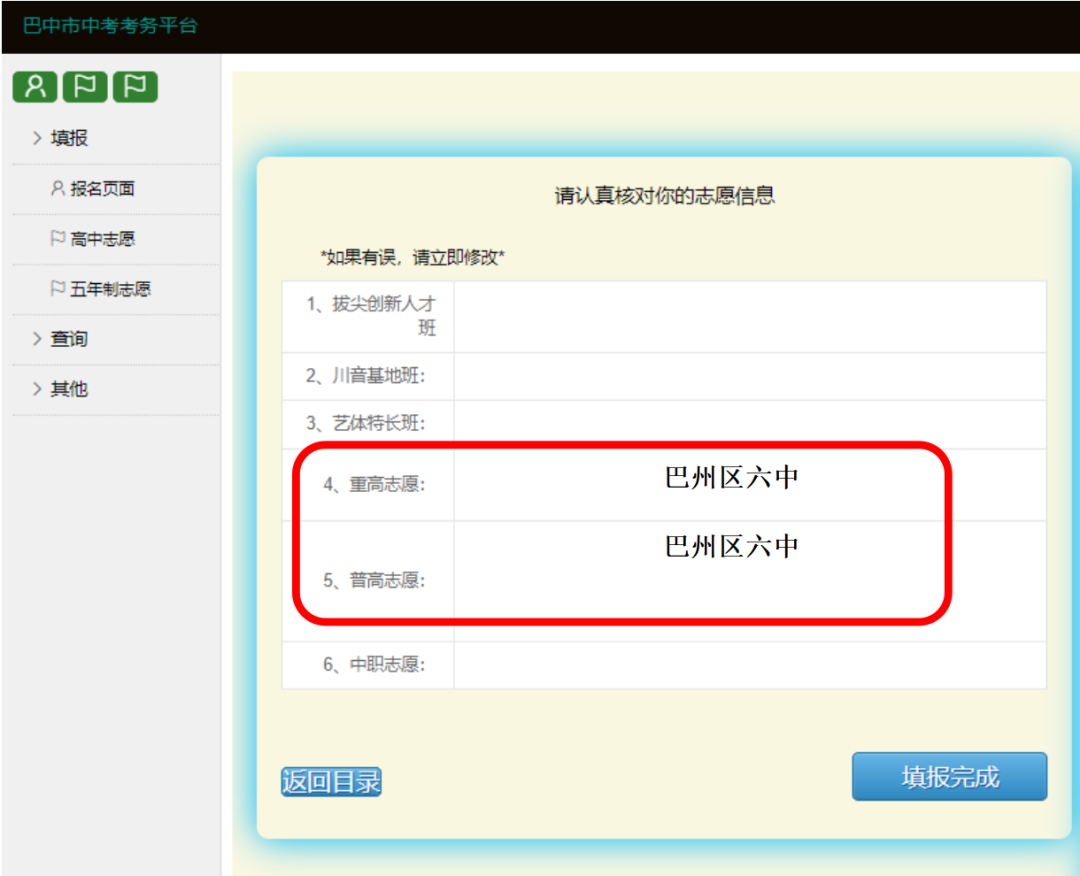Click the person icon beside 报名页面
Viewport: 1080px width, 876px height.
click(58, 188)
